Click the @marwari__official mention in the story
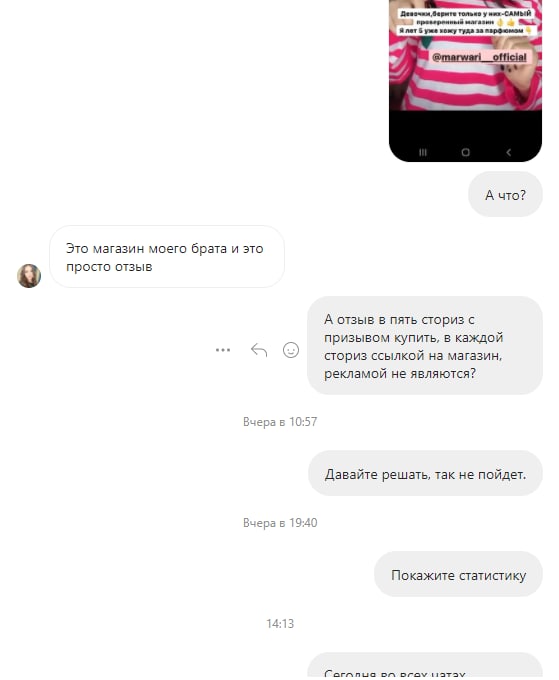 [x=480, y=57]
